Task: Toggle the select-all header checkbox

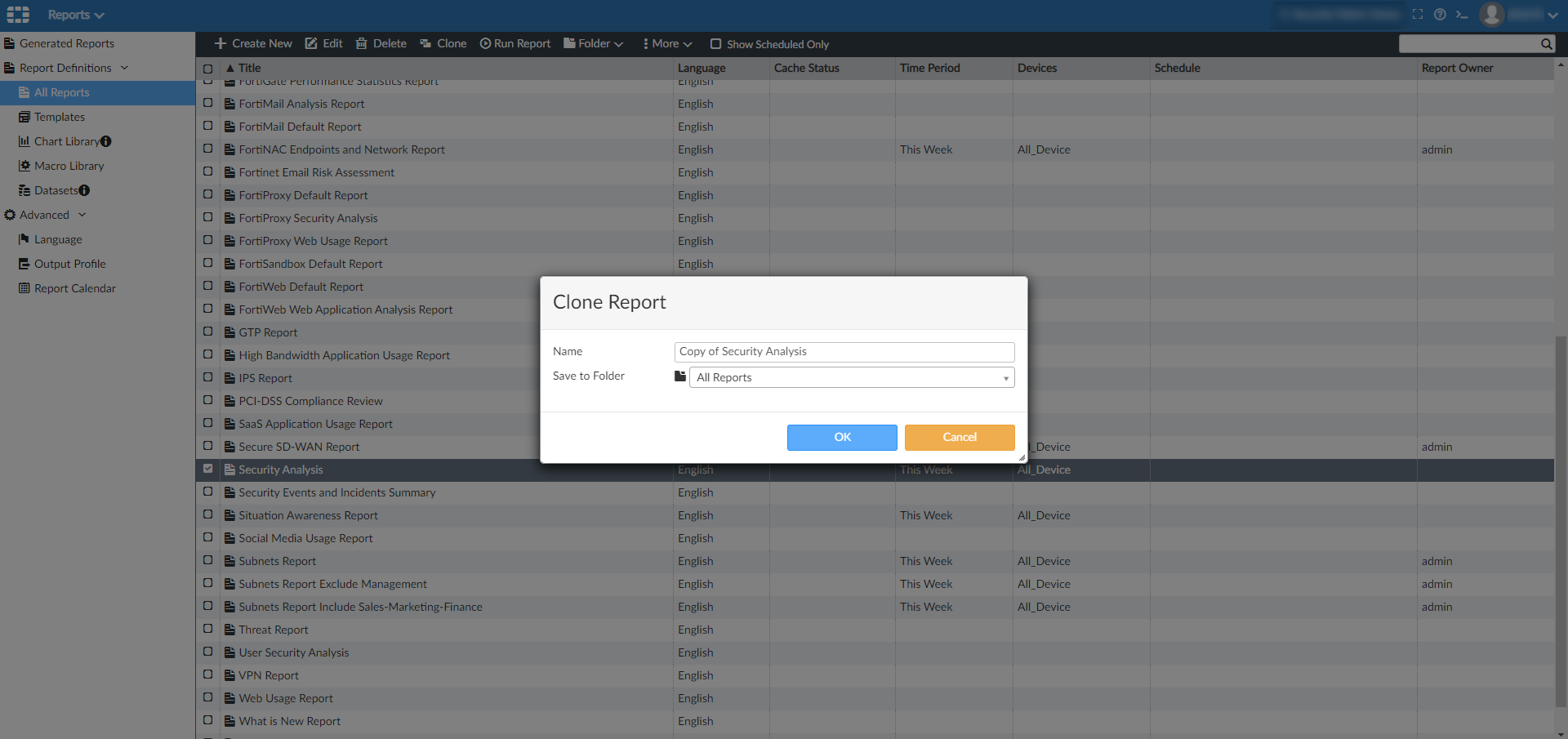Action: coord(208,69)
